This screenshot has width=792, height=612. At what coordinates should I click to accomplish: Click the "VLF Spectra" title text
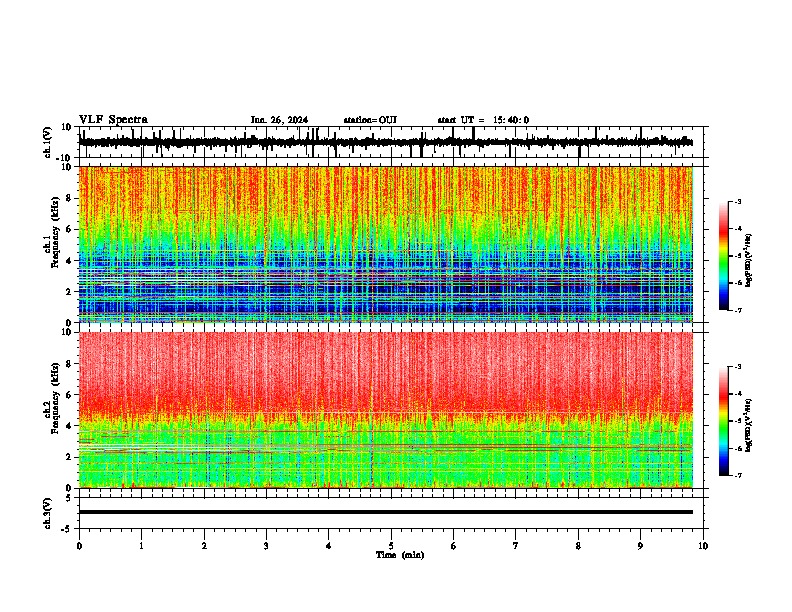[x=113, y=120]
